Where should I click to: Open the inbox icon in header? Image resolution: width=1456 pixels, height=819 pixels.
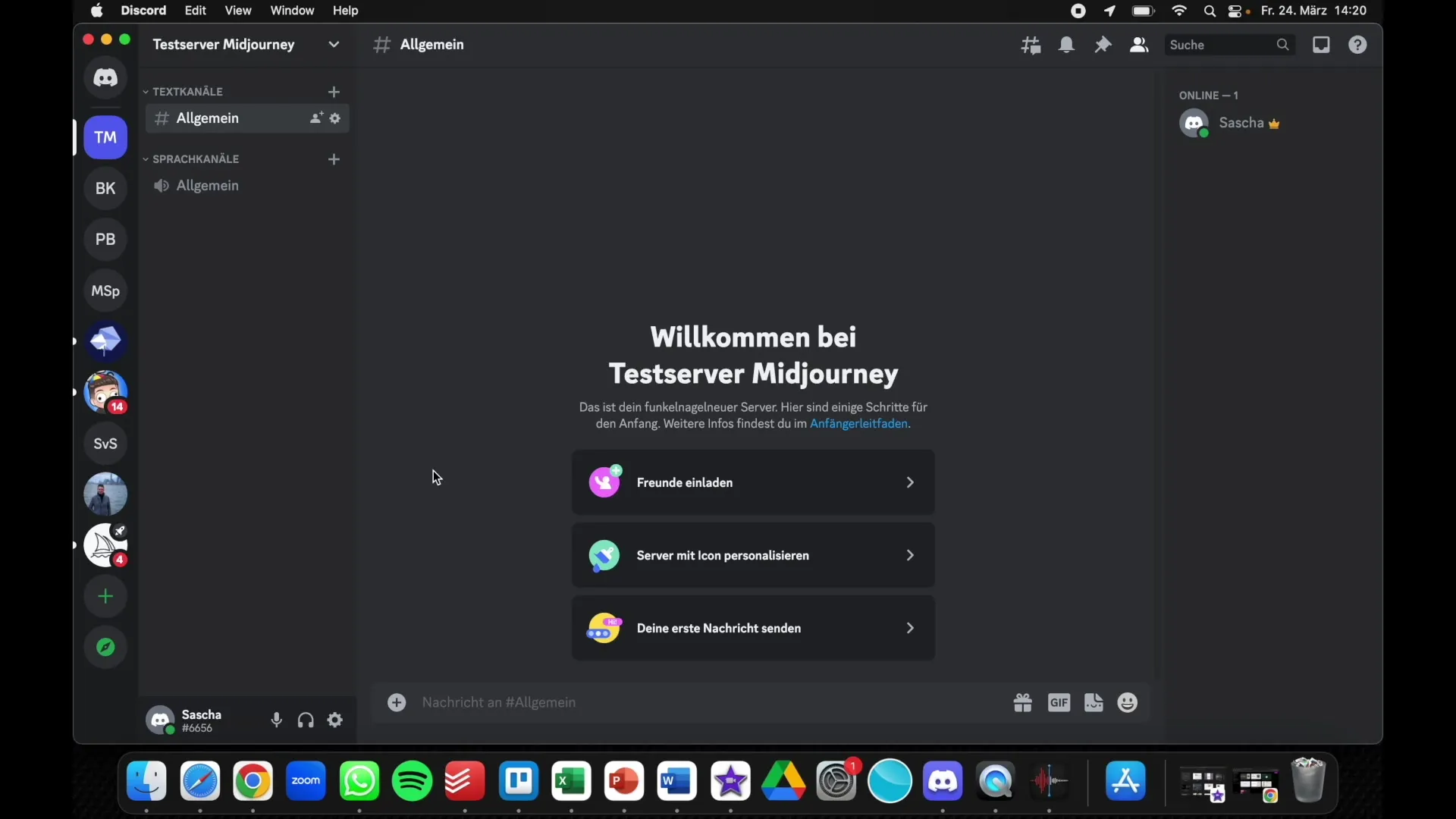[1322, 45]
